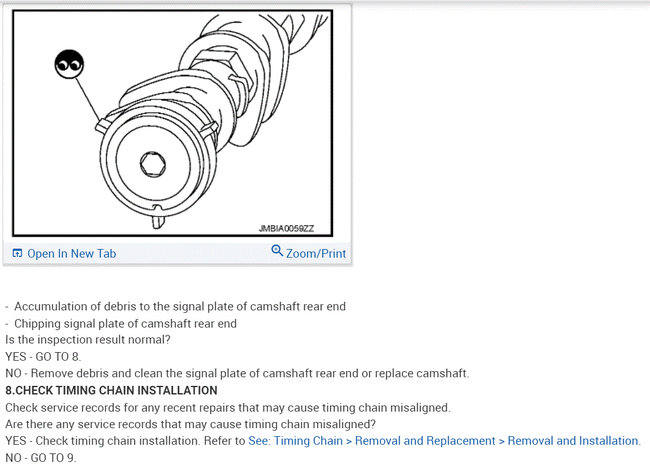Click the camshaft signal plate diagram
This screenshot has width=650, height=465.
tap(172, 123)
